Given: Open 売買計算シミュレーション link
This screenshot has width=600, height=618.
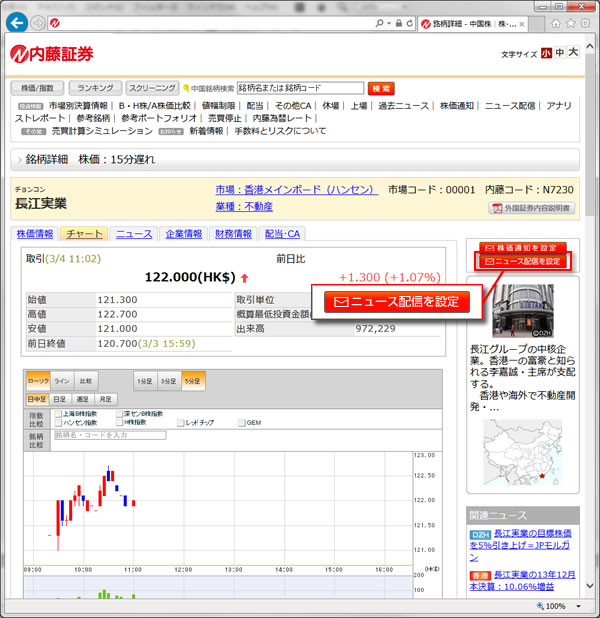Looking at the screenshot, I should point(102,131).
